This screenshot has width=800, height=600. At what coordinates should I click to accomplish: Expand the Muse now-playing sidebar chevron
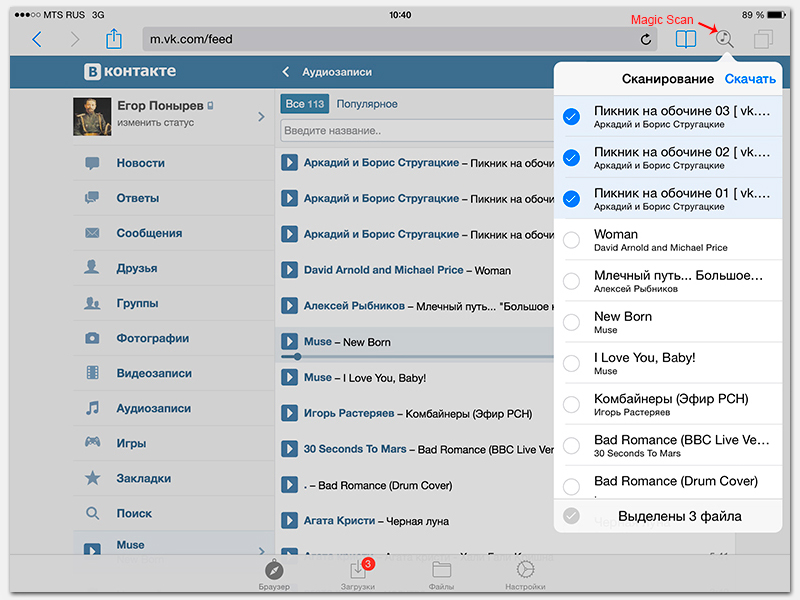coord(261,550)
